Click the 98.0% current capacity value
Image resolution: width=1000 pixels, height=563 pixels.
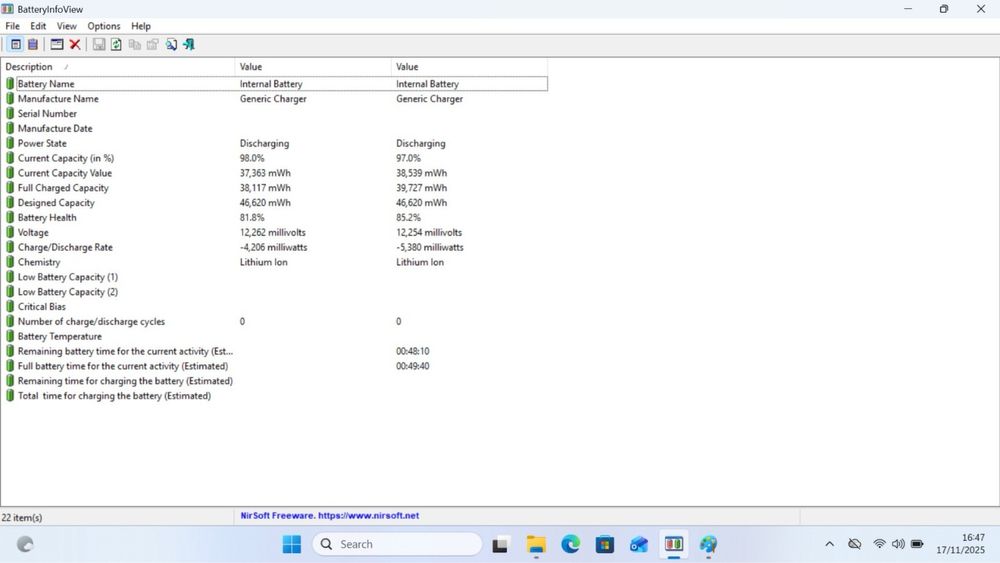pyautogui.click(x=252, y=158)
